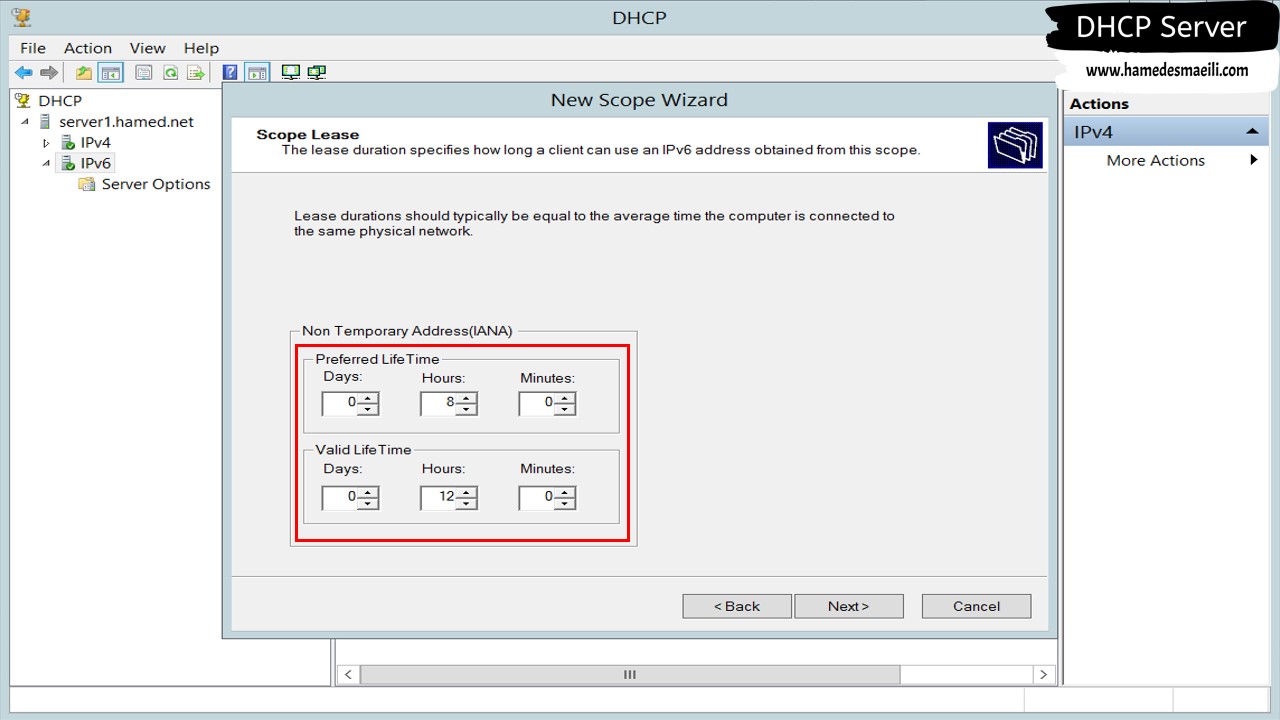Click the horizontal scrollbar right arrow

(x=1043, y=675)
